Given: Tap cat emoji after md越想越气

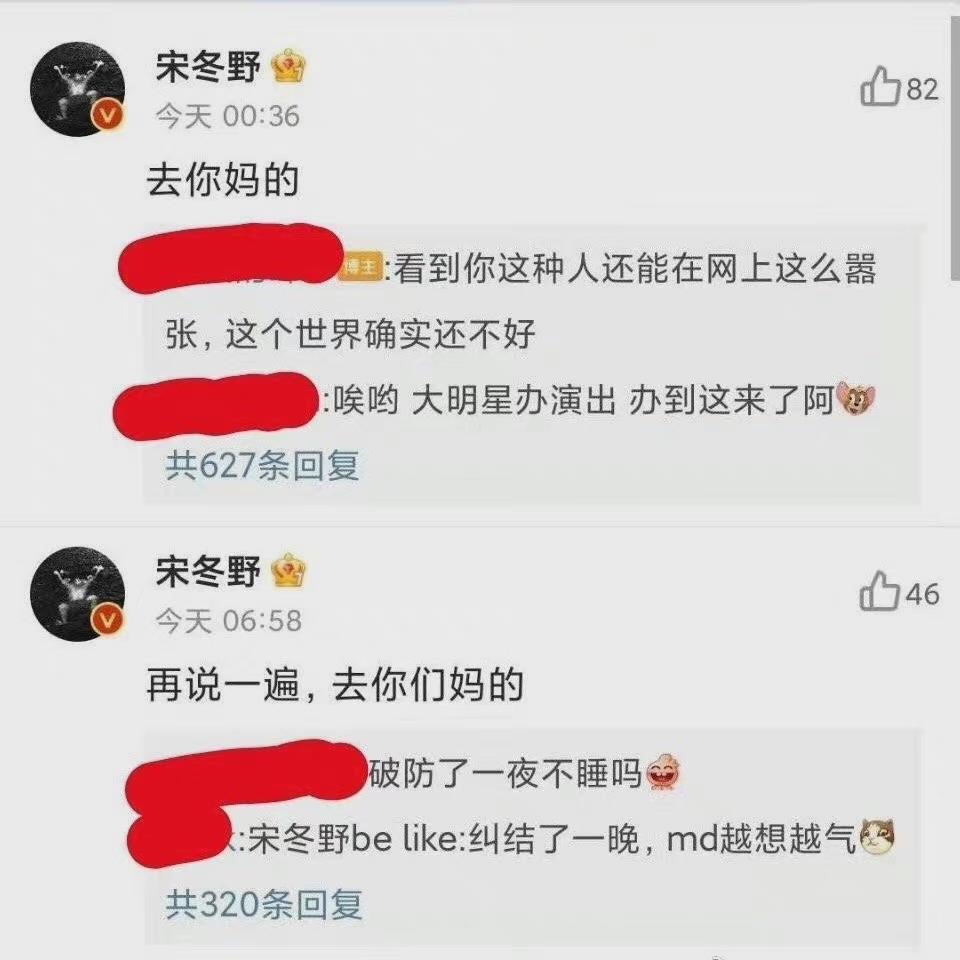Looking at the screenshot, I should (877, 836).
